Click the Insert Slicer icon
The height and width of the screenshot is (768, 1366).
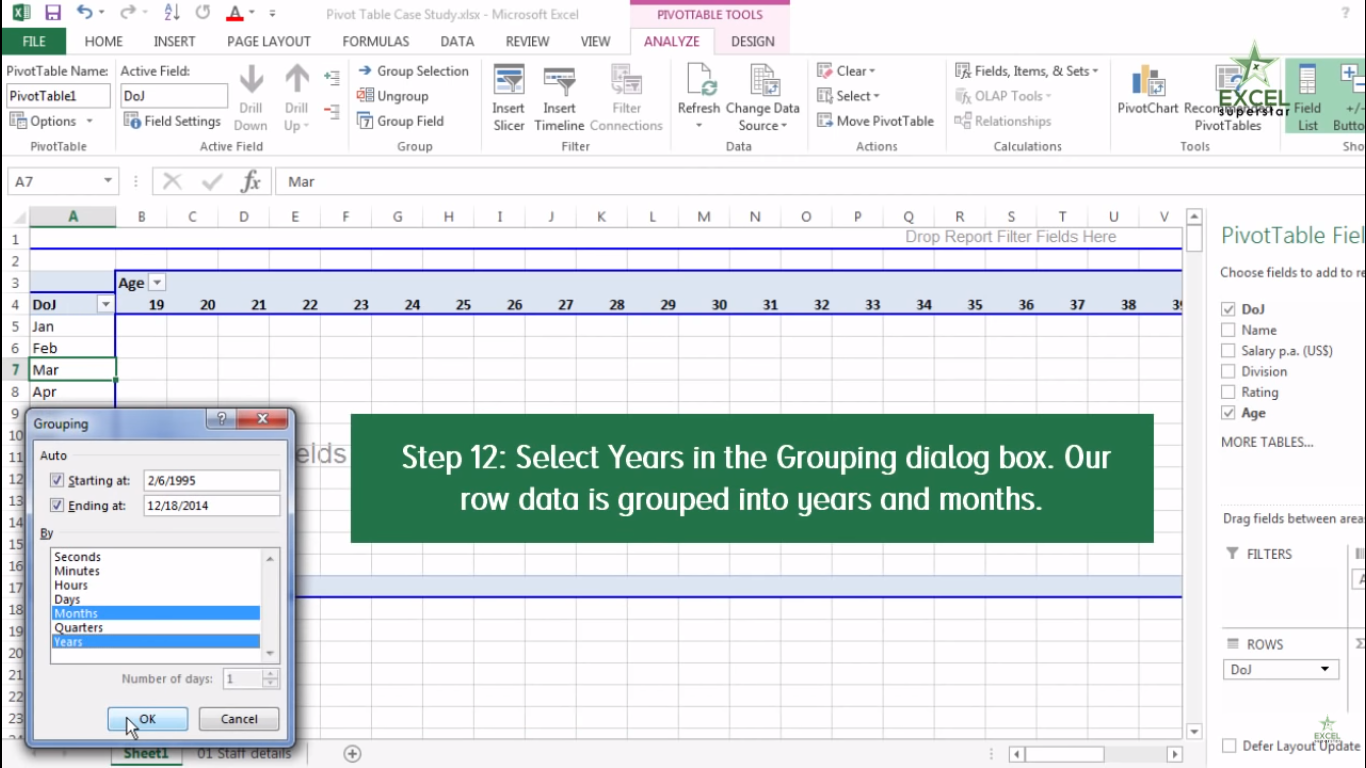[509, 80]
